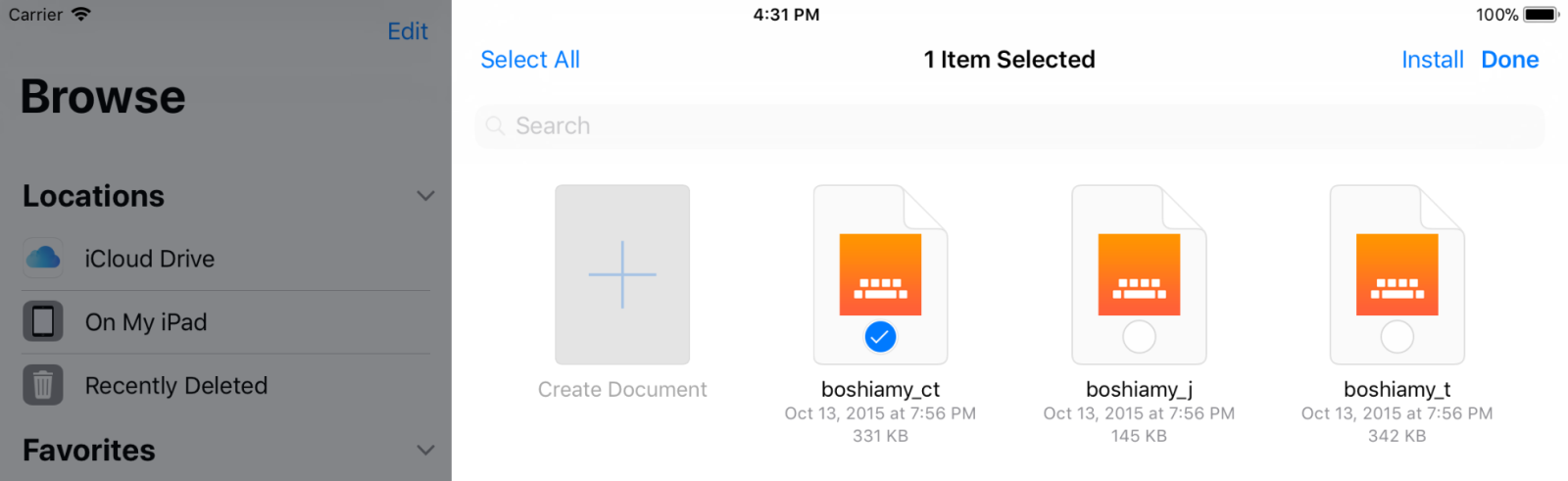1568x481 pixels.
Task: Uncheck the boshiamy_ct selection checkmark
Action: (880, 337)
